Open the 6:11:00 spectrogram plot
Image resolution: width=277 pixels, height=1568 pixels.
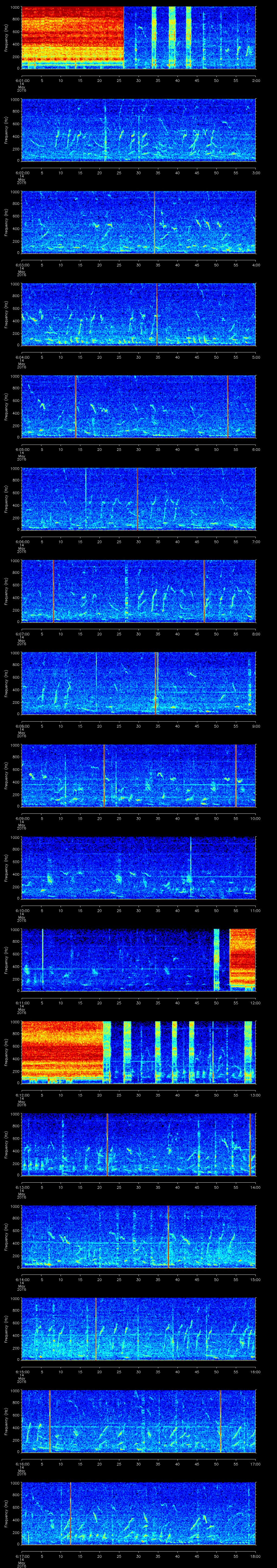click(x=138, y=960)
